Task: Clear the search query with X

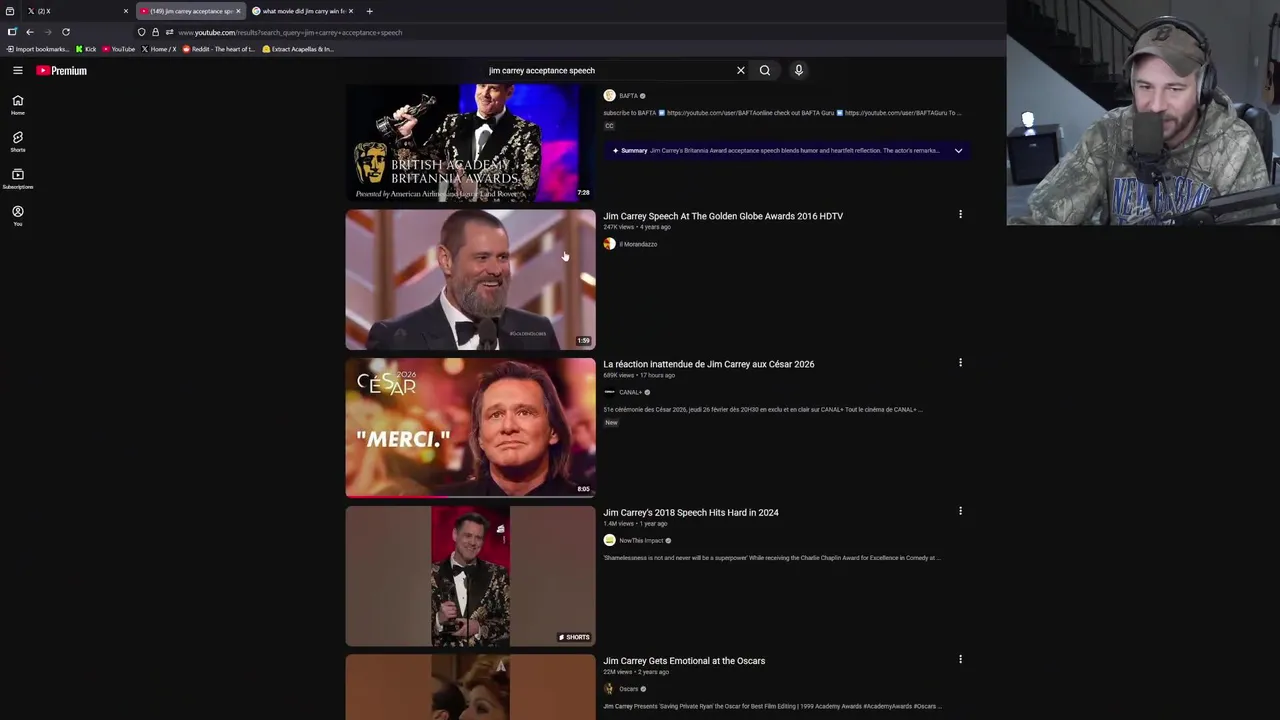Action: click(741, 70)
